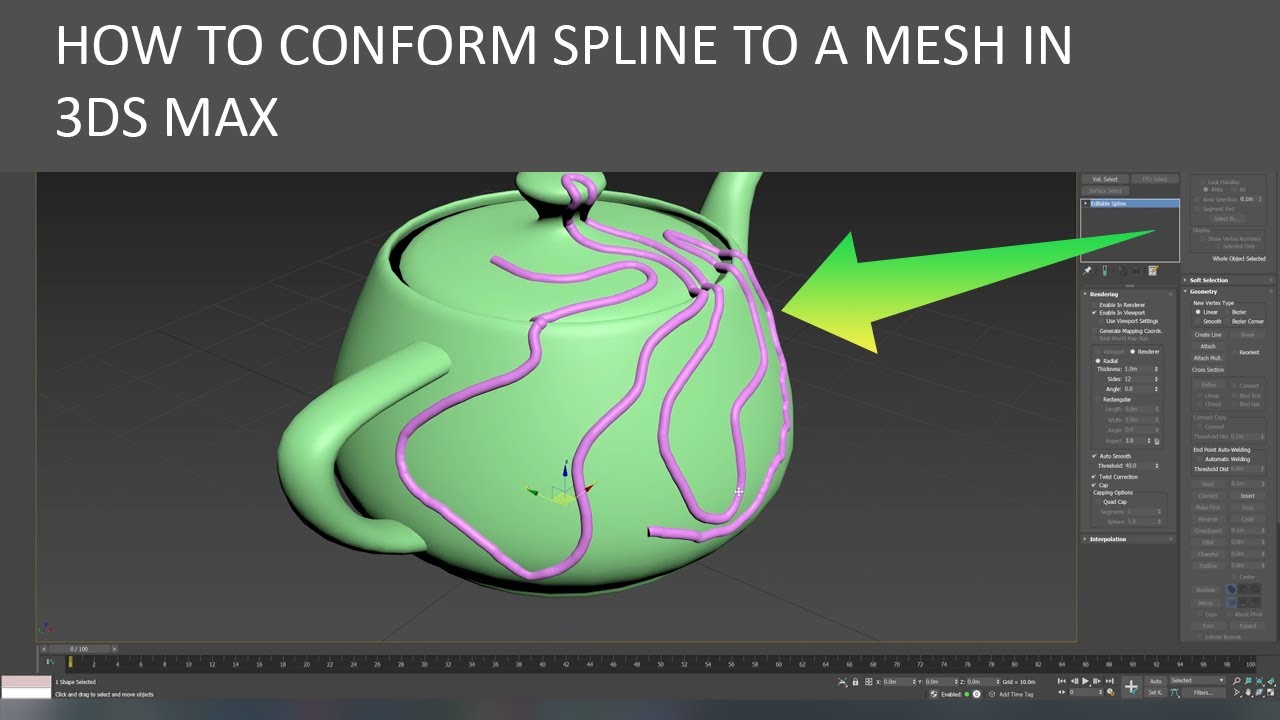Click the Create Line button
1280x720 pixels.
coord(1208,335)
